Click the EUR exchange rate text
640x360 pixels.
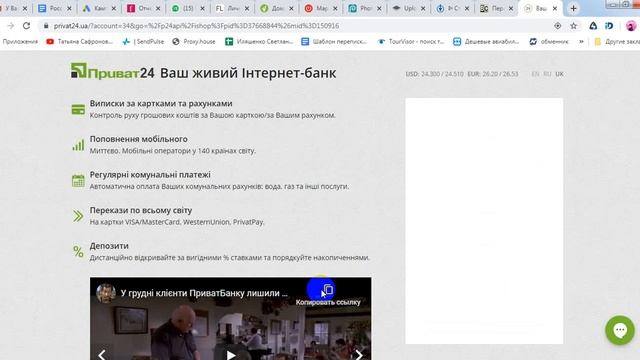coord(493,74)
